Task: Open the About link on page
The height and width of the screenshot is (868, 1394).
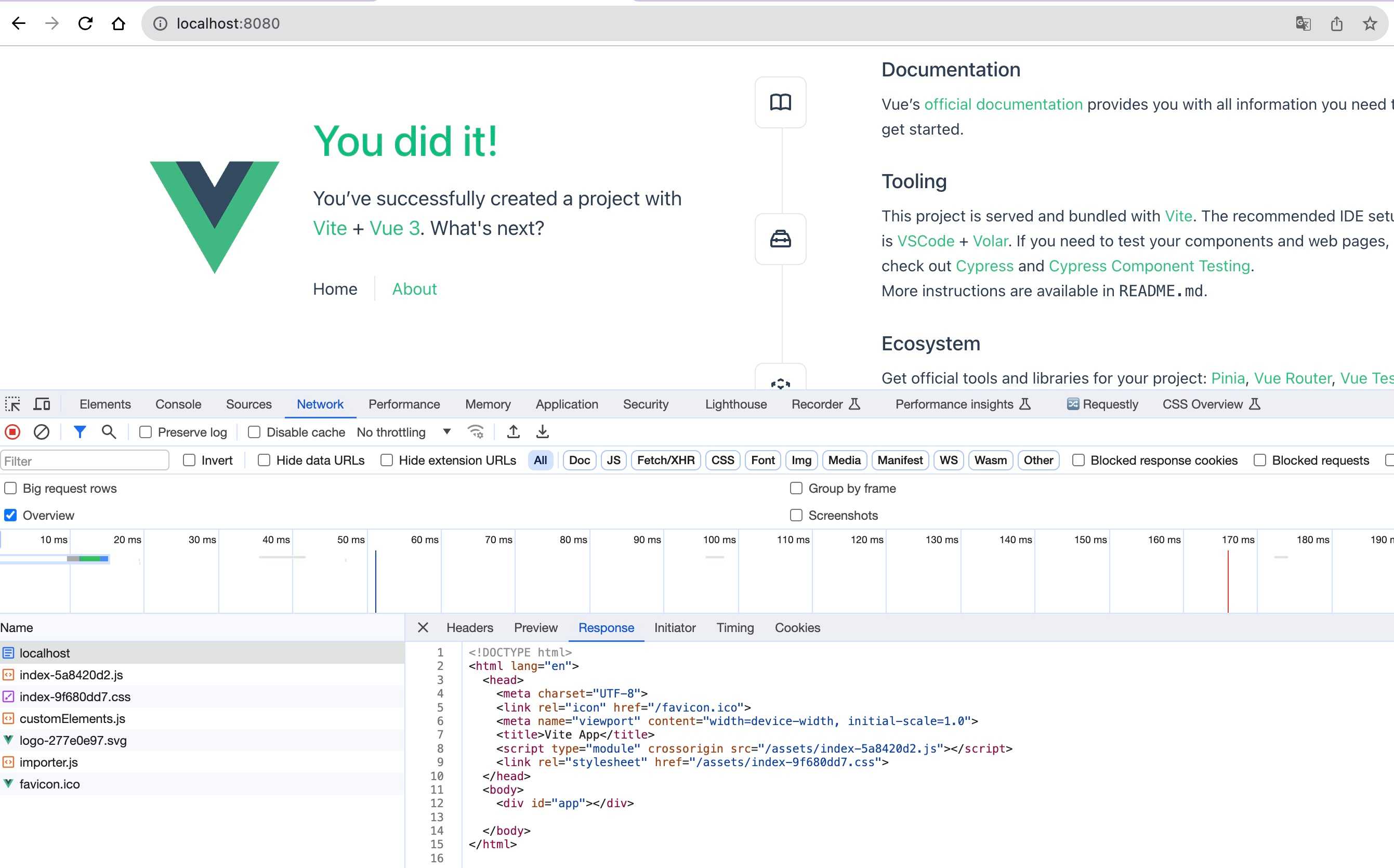Action: tap(414, 289)
